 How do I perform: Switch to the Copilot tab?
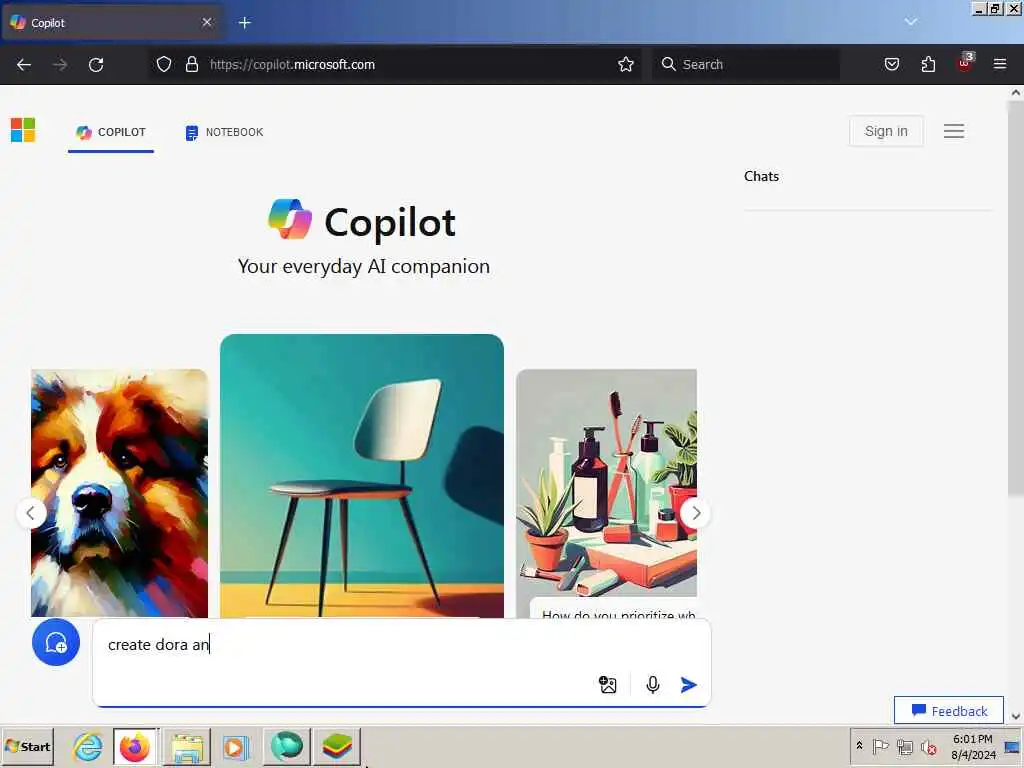tap(111, 132)
